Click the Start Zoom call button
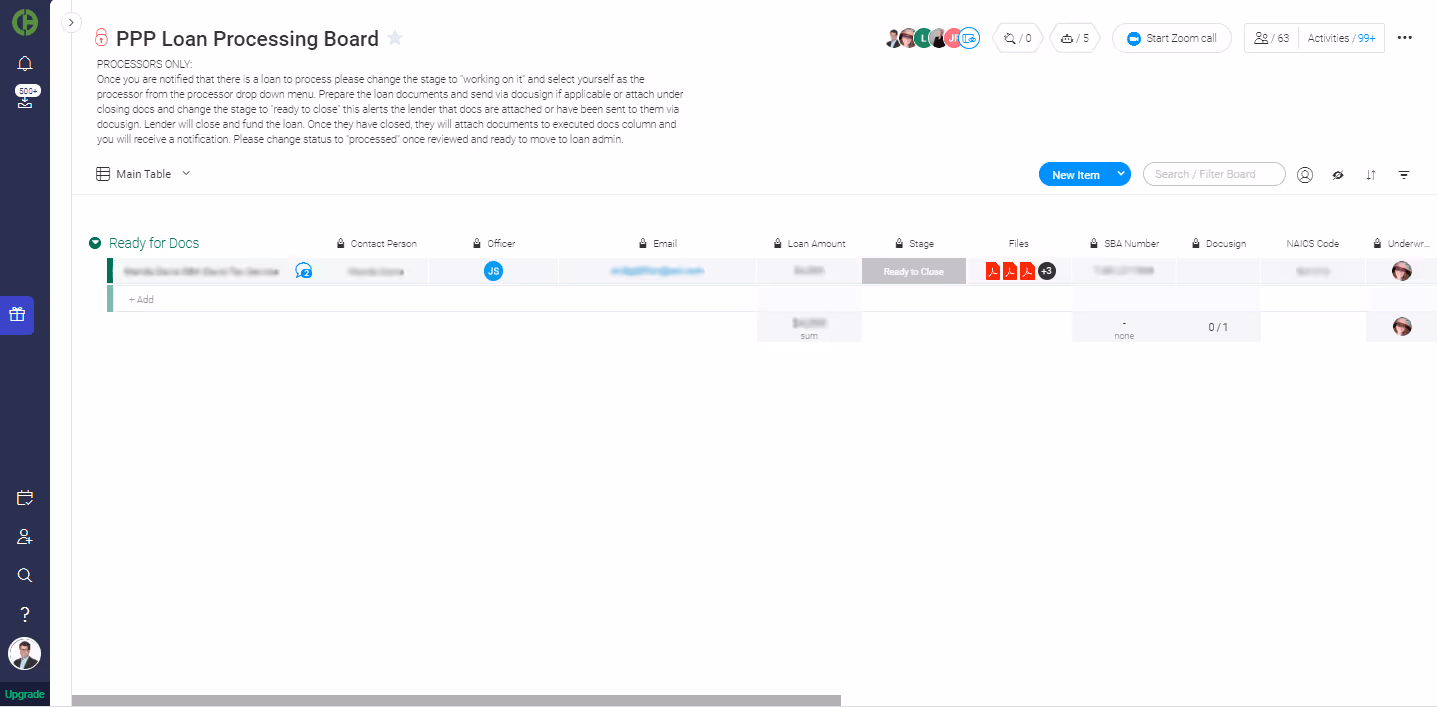 coord(1171,38)
